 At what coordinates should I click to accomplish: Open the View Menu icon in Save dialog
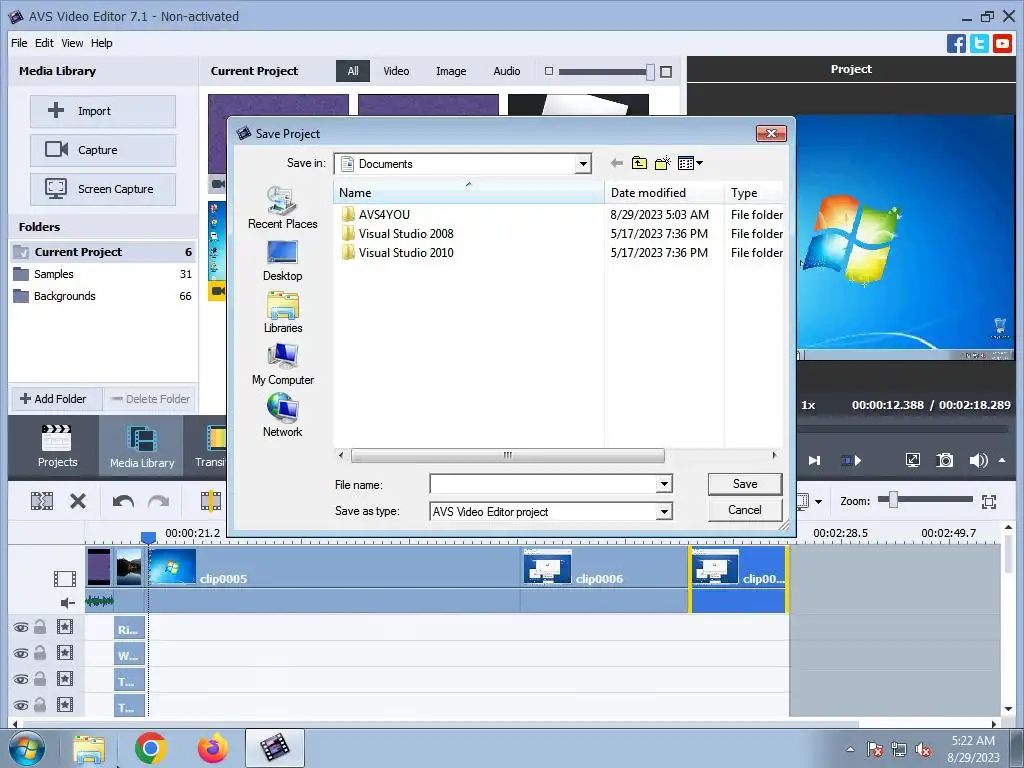pyautogui.click(x=690, y=163)
